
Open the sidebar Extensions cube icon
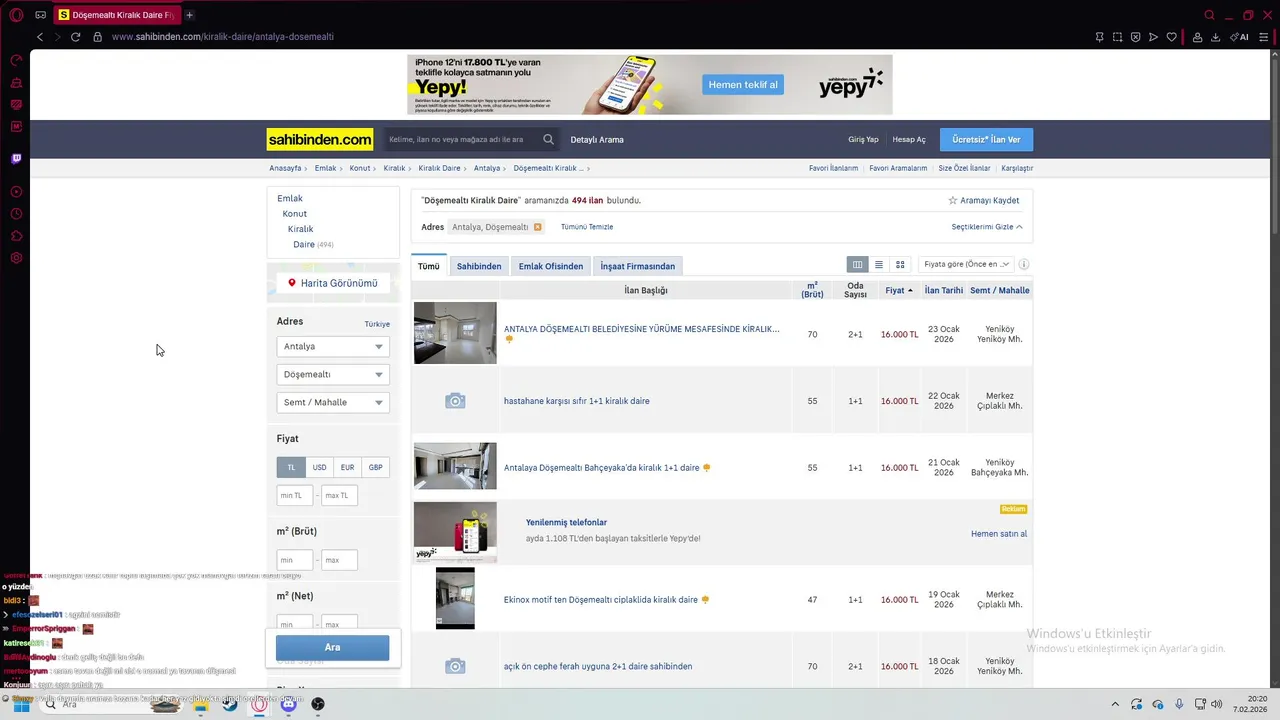(16, 236)
